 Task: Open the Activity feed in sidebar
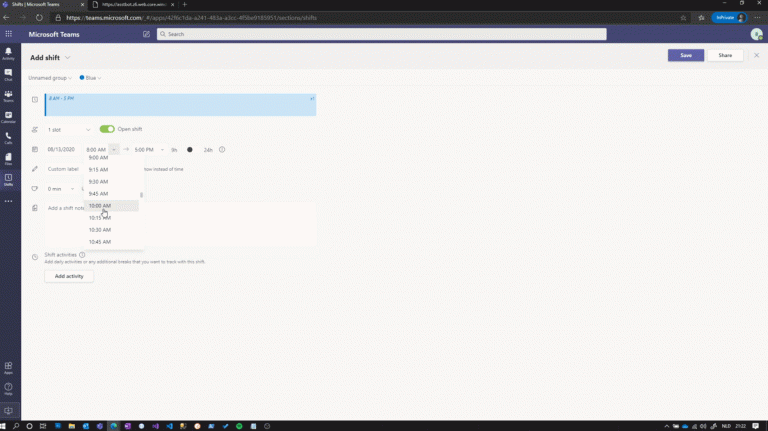(8, 52)
